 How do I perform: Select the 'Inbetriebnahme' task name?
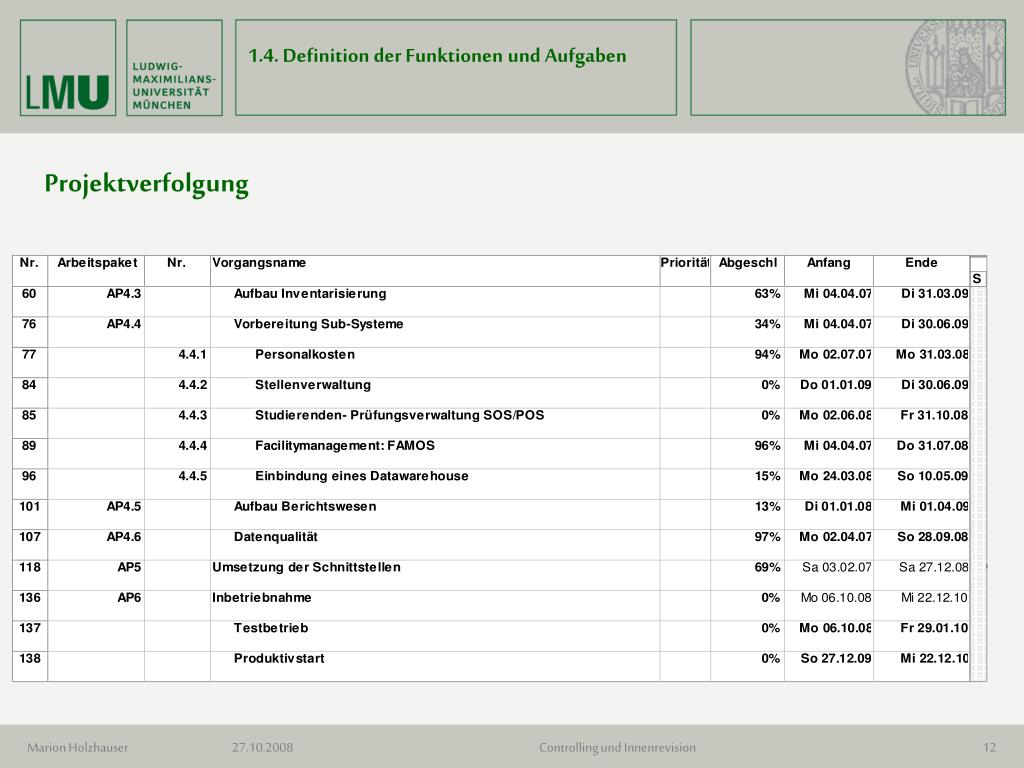(262, 598)
